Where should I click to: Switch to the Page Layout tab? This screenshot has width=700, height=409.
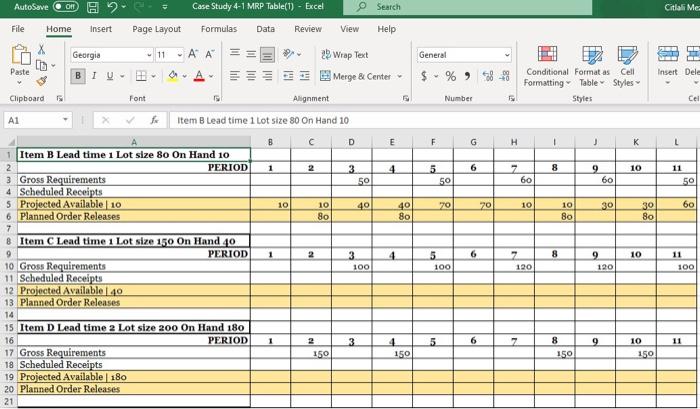[x=157, y=29]
